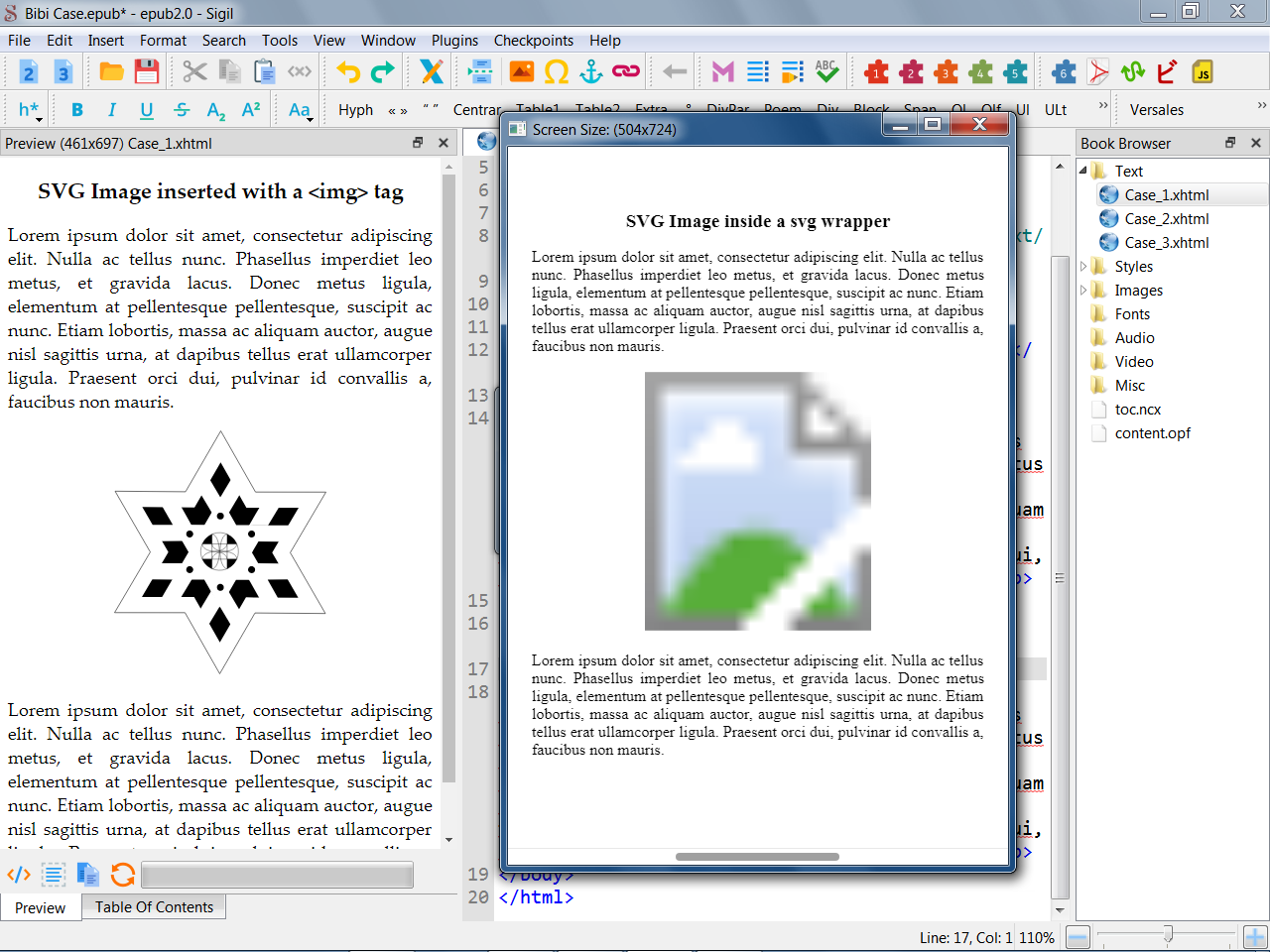This screenshot has height=952, width=1270.
Task: Click the Split at Cursor icon
Action: pyautogui.click(x=480, y=71)
